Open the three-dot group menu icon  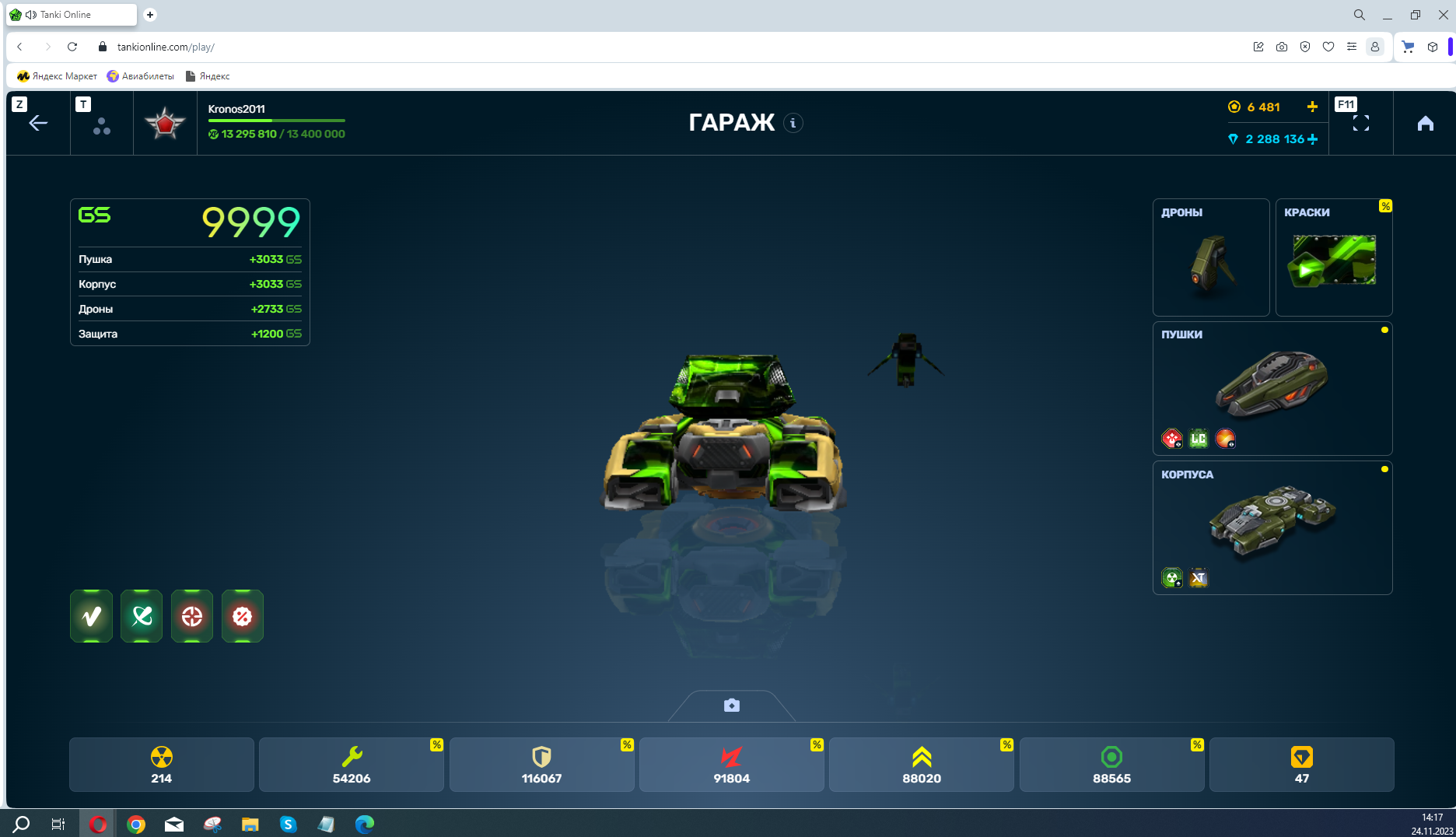102,127
